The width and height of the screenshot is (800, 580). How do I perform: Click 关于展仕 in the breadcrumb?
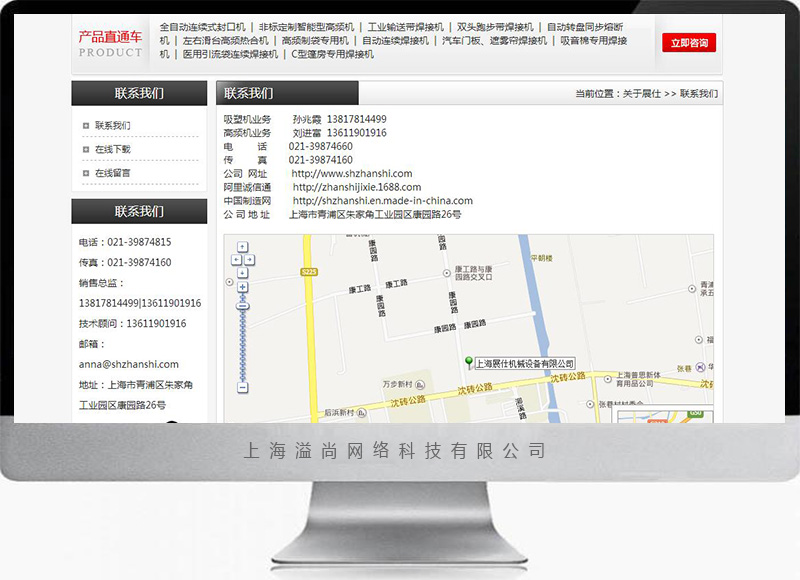(x=641, y=94)
